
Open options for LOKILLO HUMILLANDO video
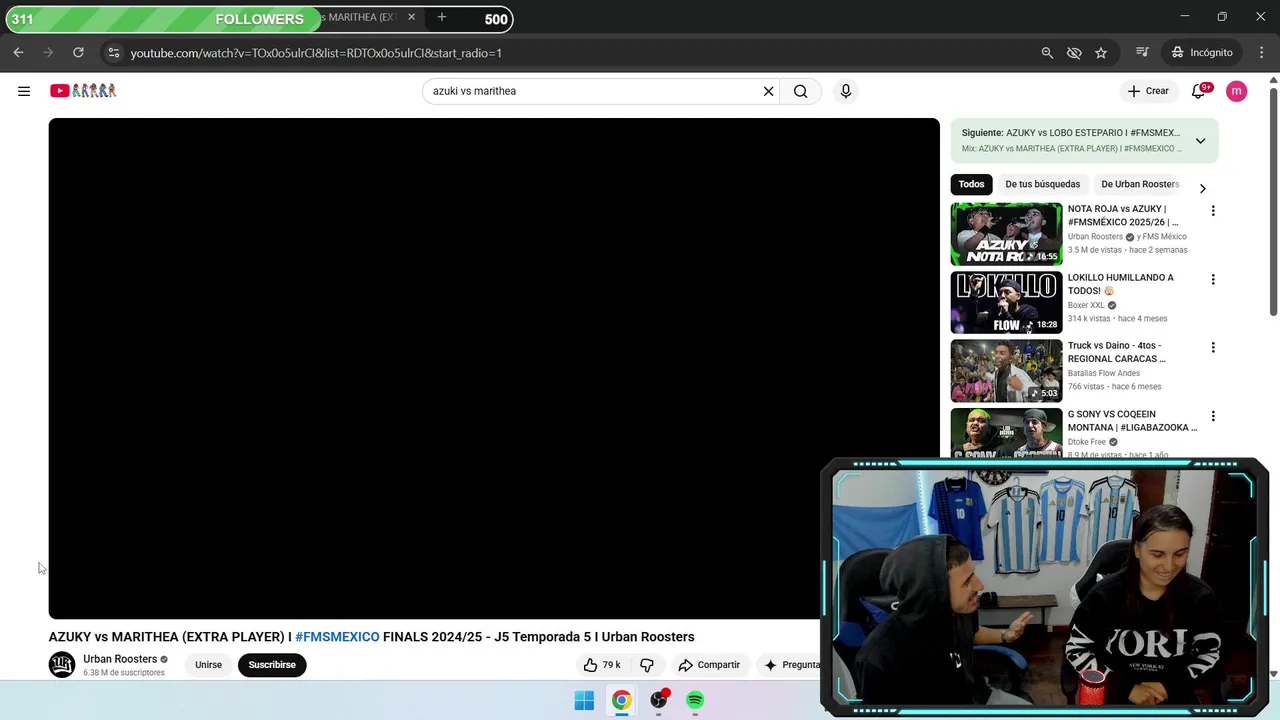pos(1213,279)
